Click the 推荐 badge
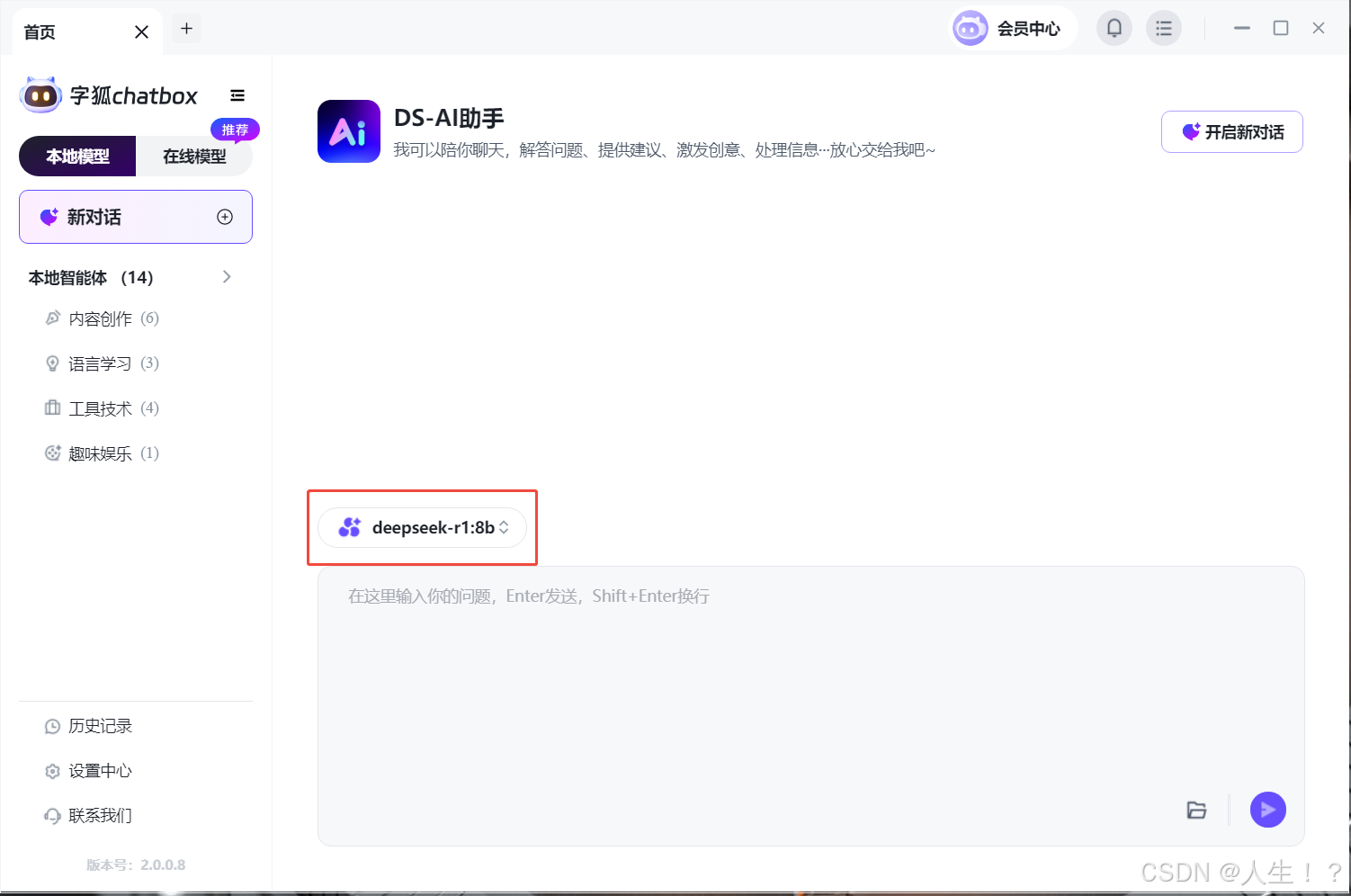This screenshot has width=1351, height=896. pyautogui.click(x=235, y=130)
